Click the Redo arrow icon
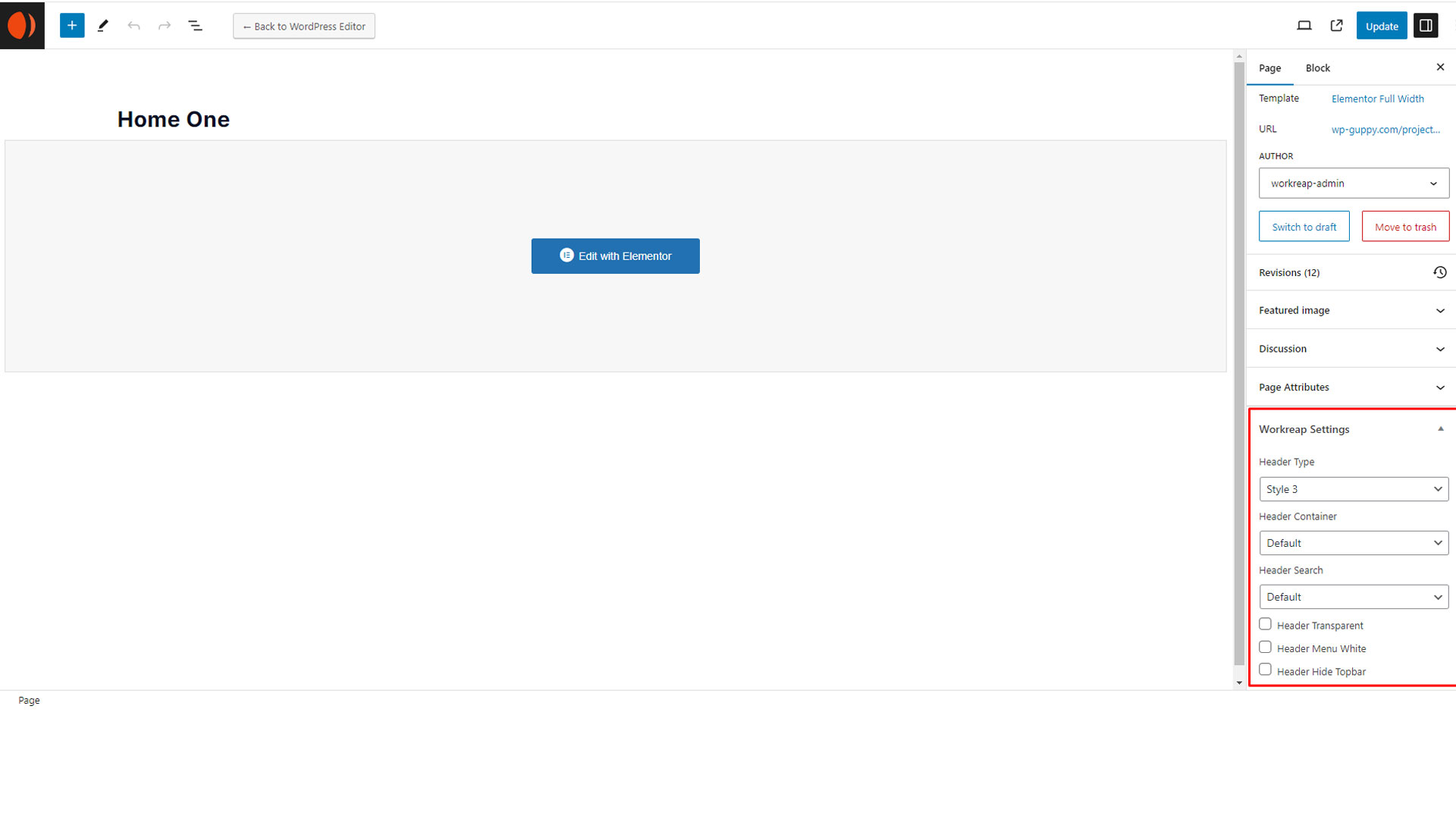This screenshot has height=819, width=1456. 165,26
